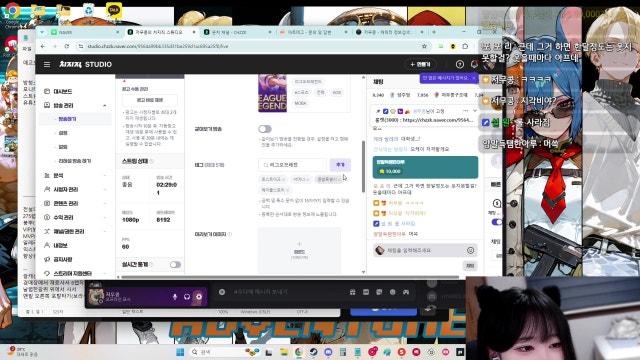Click the help question mark icon
The height and width of the screenshot is (360, 640).
460,64
